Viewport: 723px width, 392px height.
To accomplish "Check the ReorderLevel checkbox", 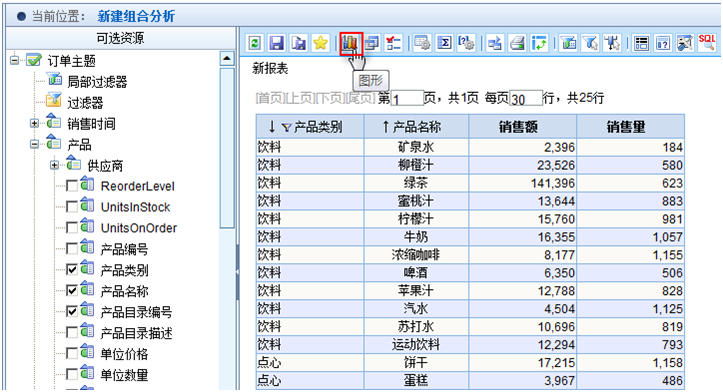I will (72, 186).
